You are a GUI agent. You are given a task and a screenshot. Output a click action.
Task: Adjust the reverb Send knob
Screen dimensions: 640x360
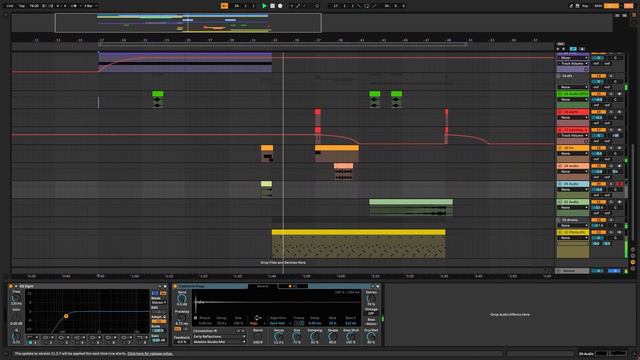[182, 298]
